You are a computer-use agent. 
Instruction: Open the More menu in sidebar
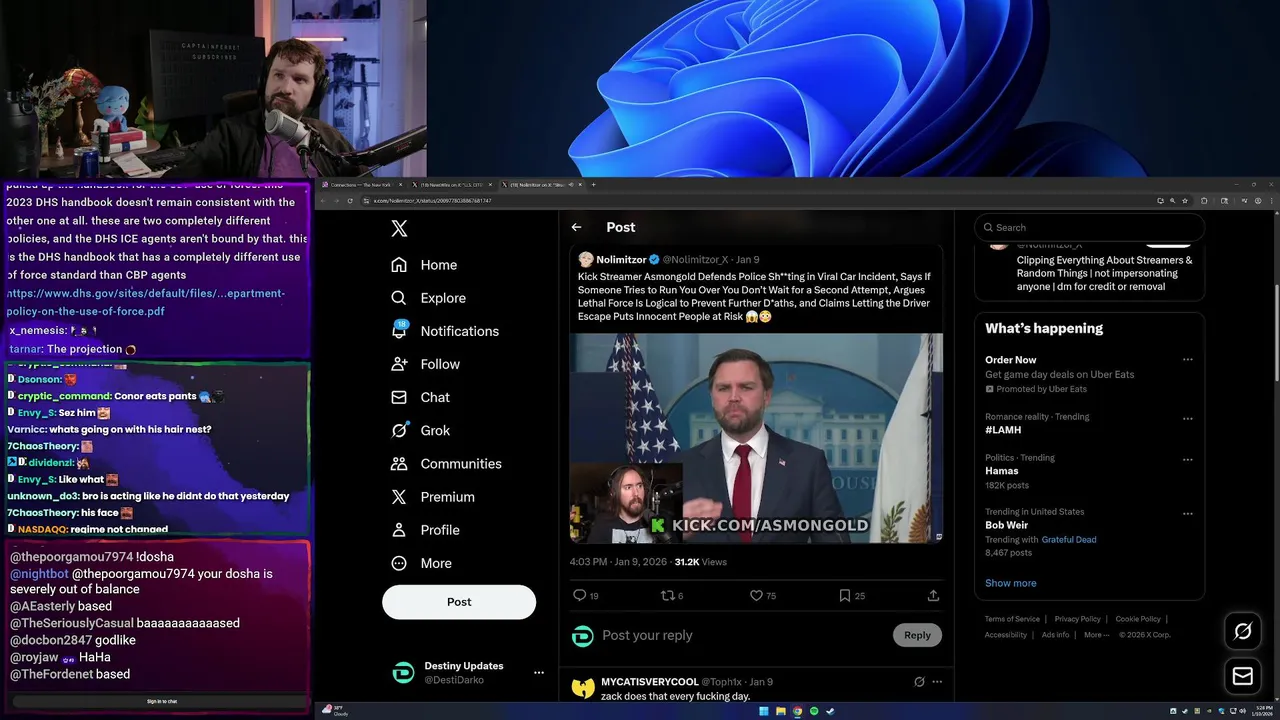[x=421, y=563]
